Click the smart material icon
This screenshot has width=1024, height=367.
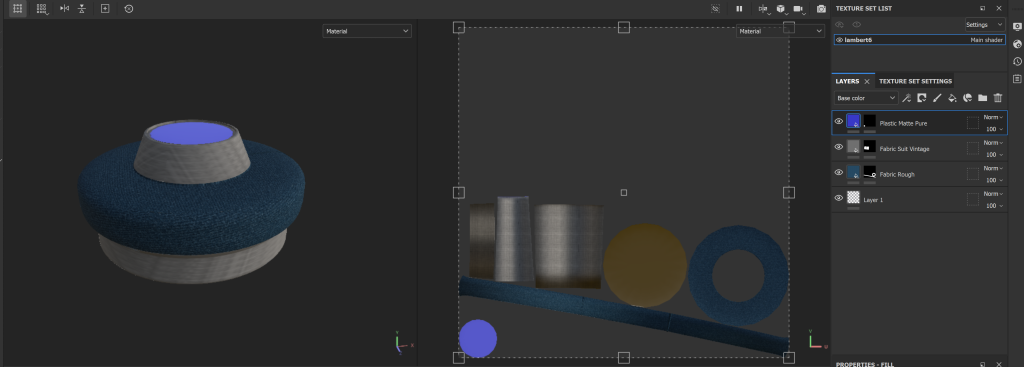coord(967,98)
